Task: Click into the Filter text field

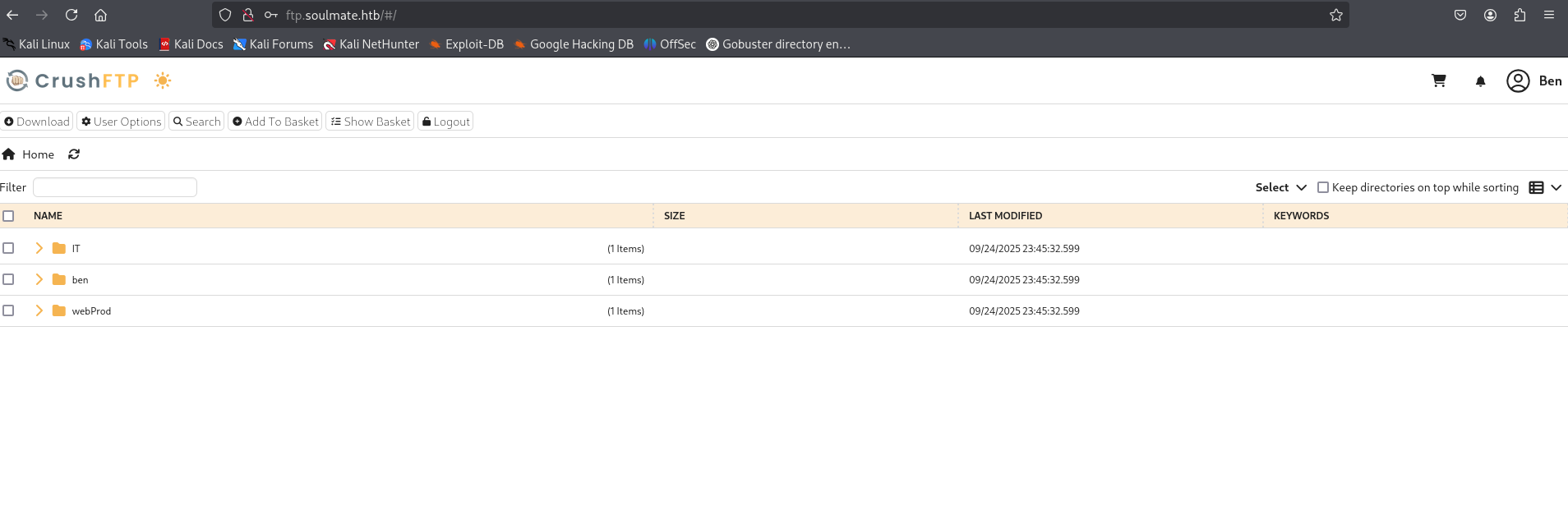Action: click(115, 187)
